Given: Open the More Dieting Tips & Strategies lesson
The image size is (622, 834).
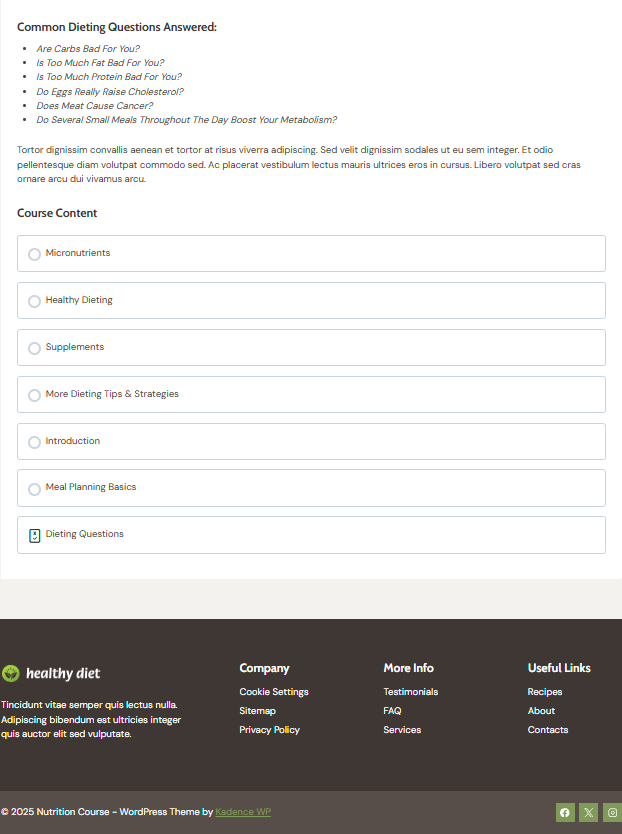Looking at the screenshot, I should (x=311, y=395).
